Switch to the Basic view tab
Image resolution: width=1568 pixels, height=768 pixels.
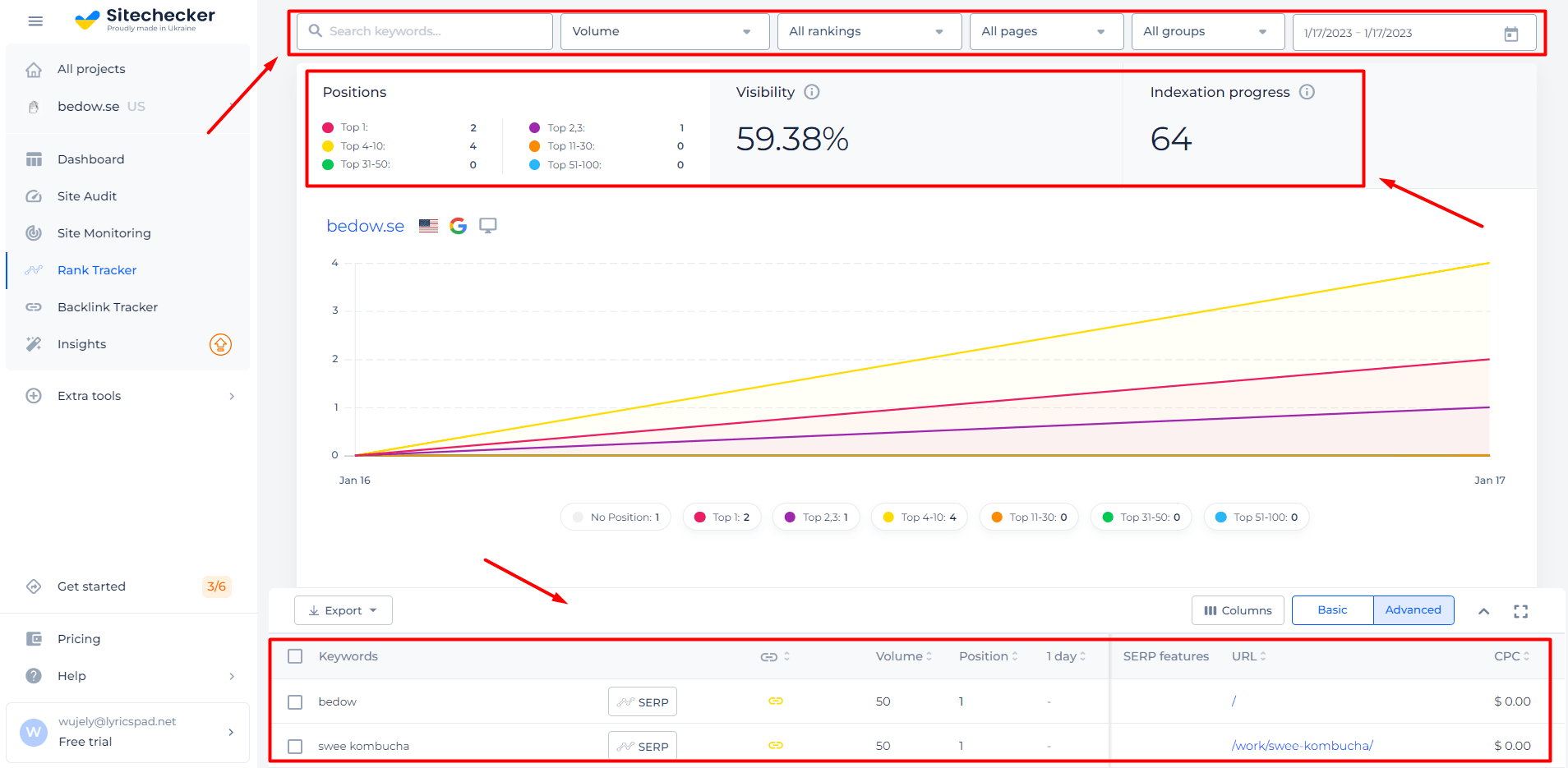coord(1332,610)
